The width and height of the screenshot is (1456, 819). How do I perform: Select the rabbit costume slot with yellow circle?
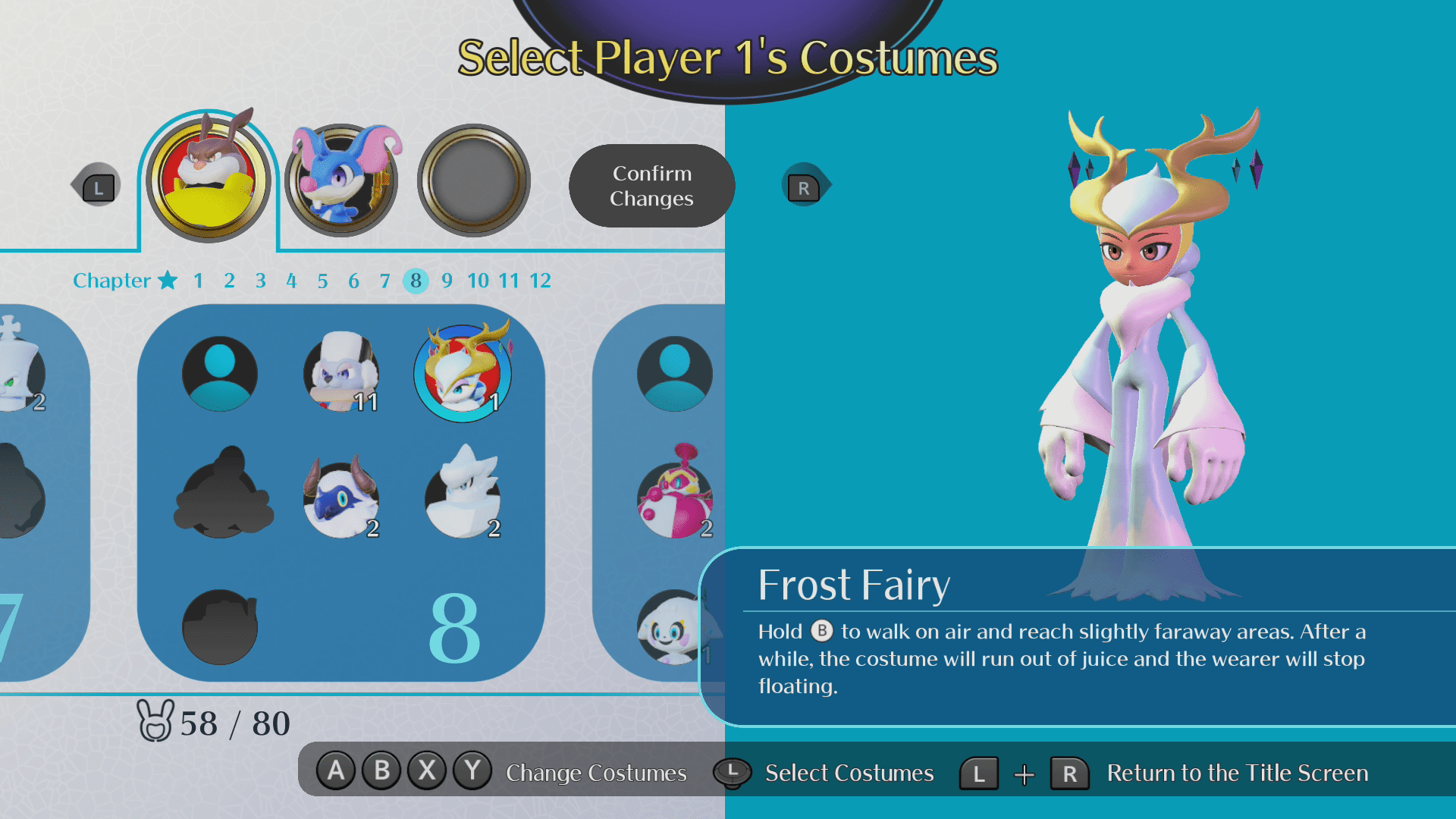click(208, 179)
